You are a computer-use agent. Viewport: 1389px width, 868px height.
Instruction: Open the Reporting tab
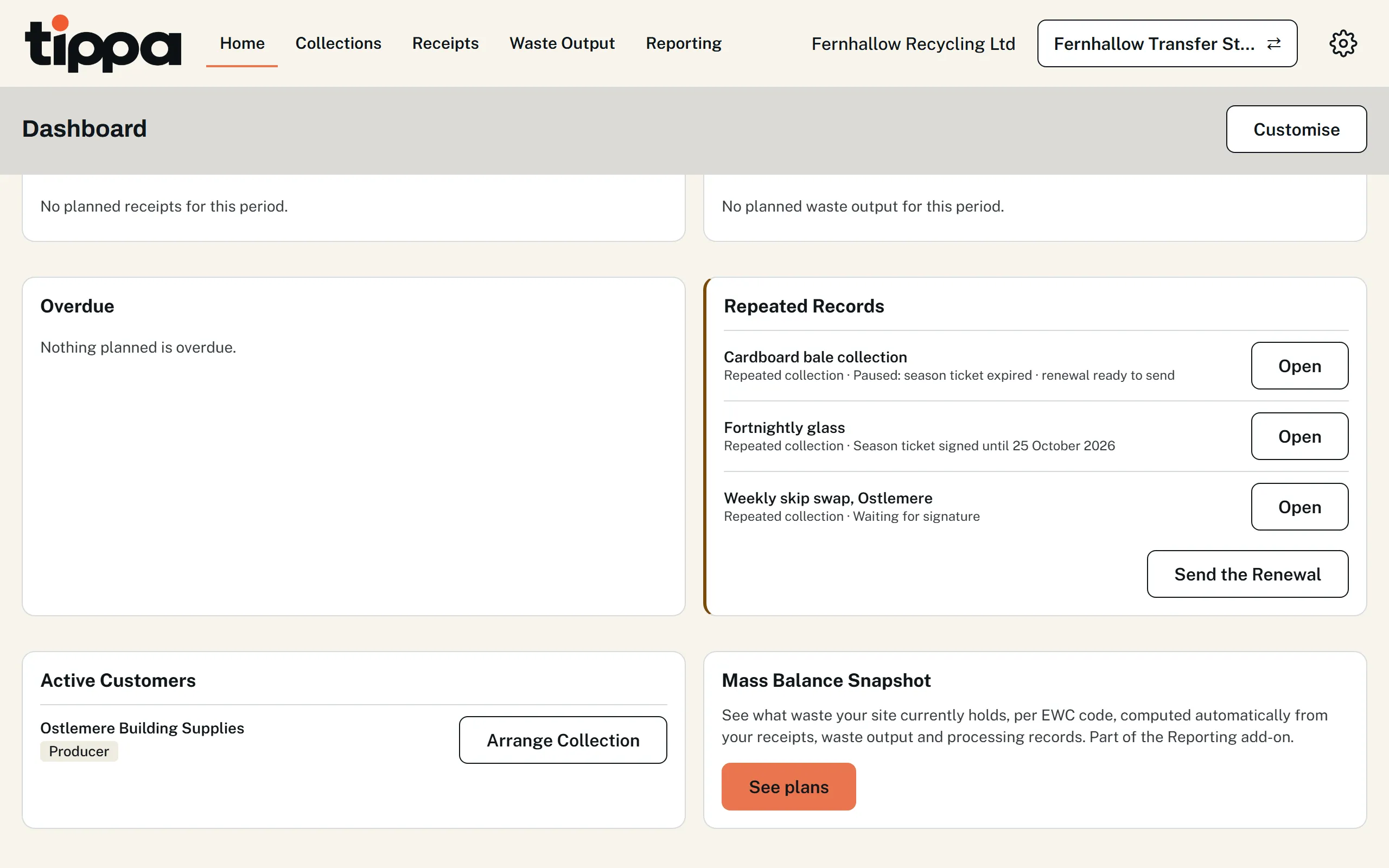(x=684, y=43)
